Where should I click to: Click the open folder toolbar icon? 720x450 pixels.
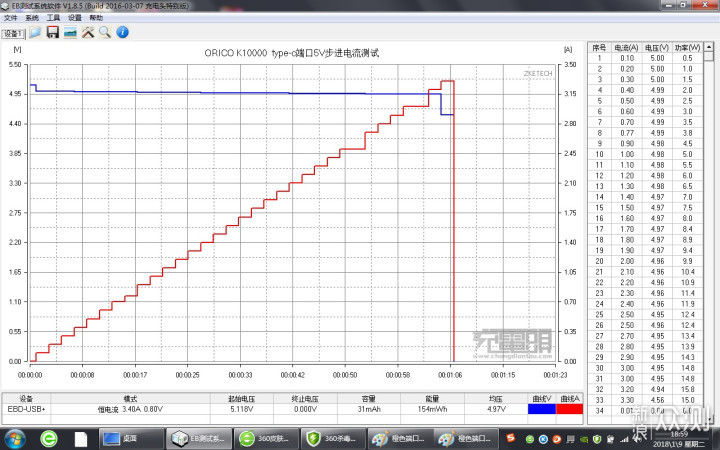point(35,32)
